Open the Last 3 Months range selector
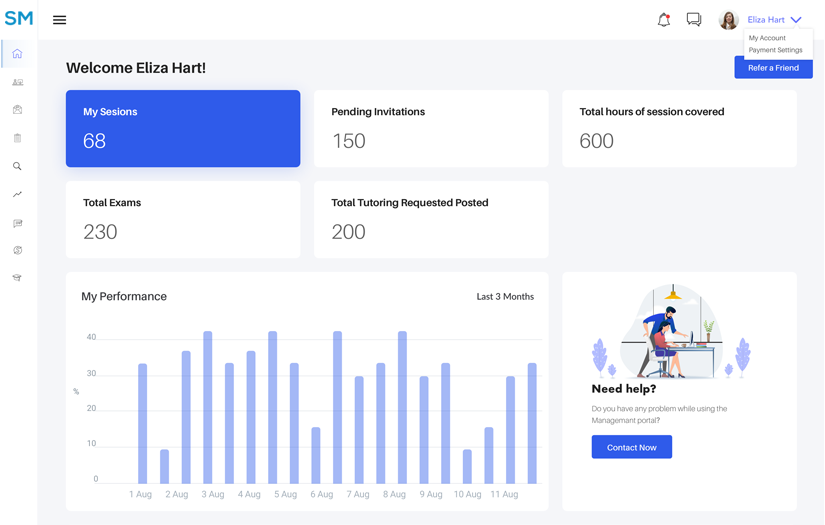This screenshot has width=825, height=525. 505,297
